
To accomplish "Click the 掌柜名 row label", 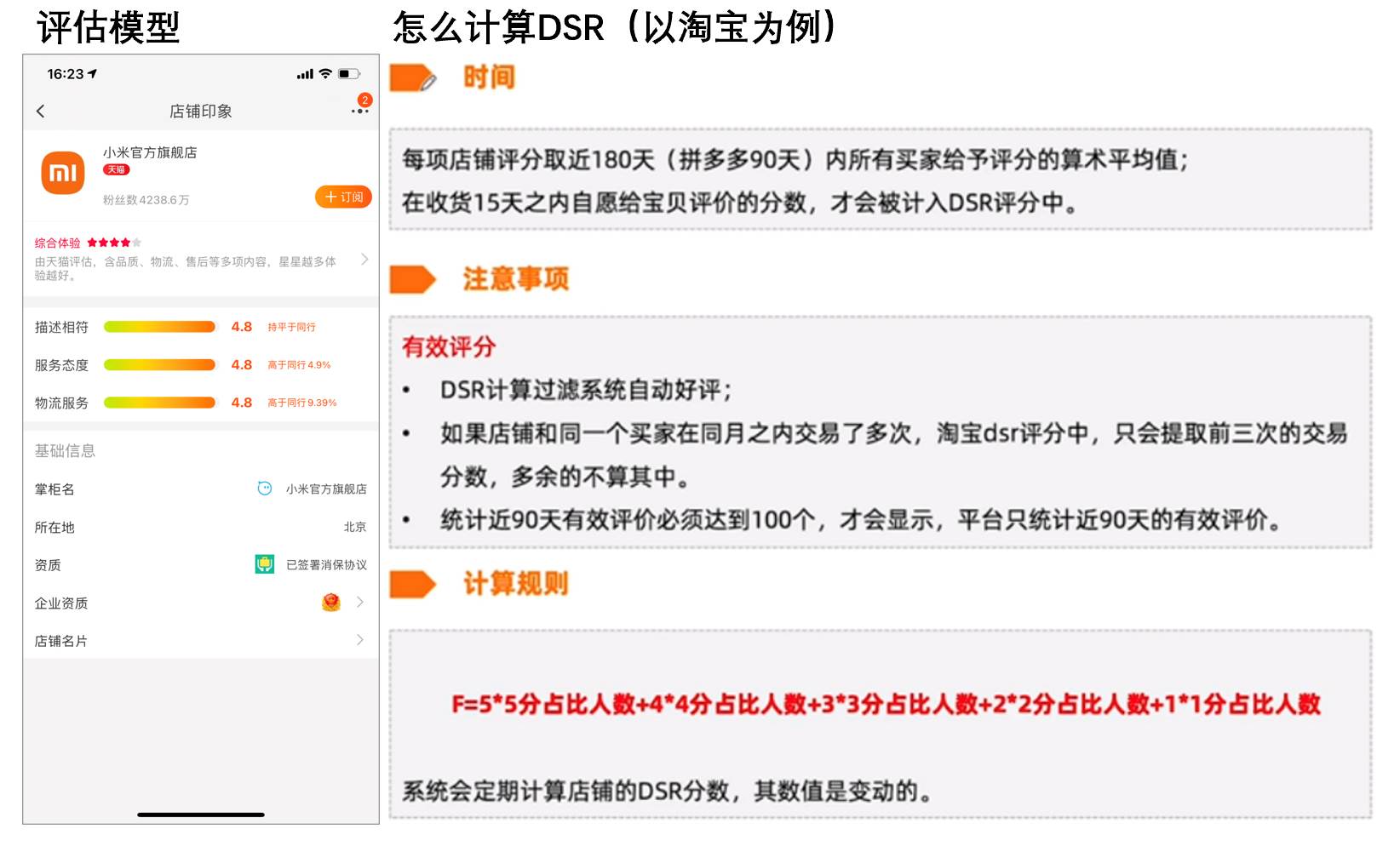I will click(55, 489).
